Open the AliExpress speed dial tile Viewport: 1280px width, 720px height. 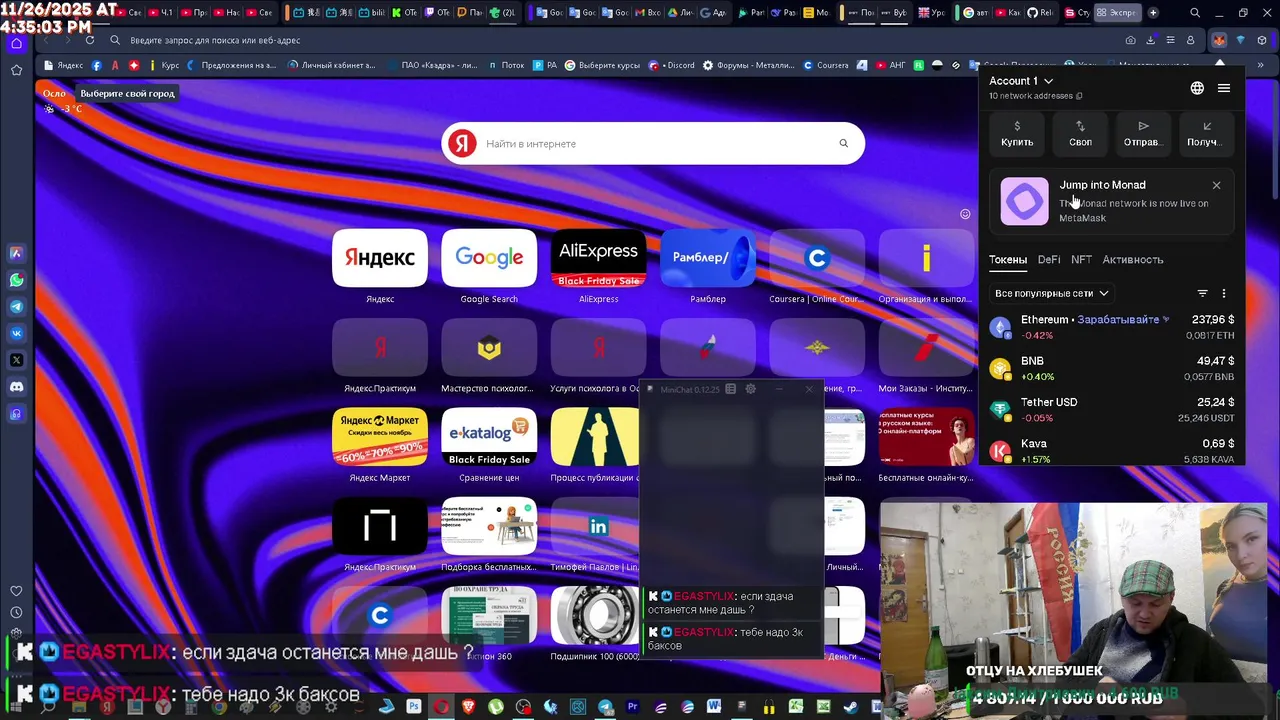[598, 258]
